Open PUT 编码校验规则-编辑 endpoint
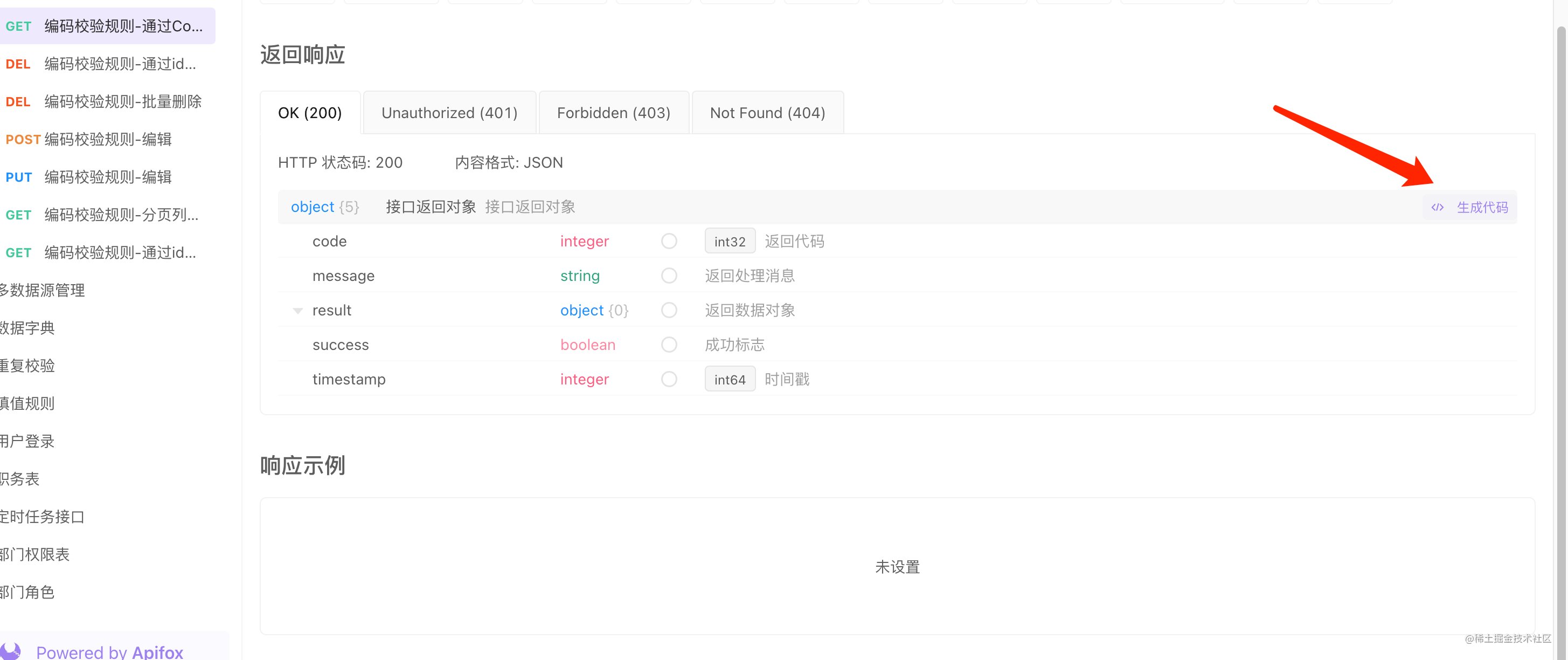 coord(107,177)
